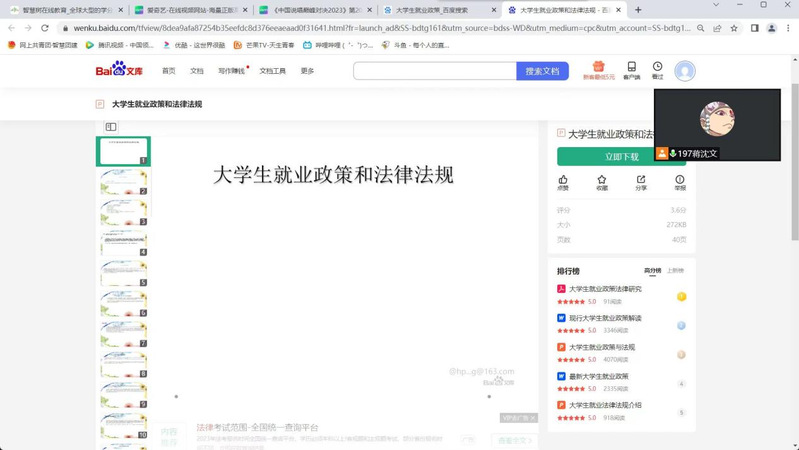The image size is (799, 450).
Task: Click the 收藏 favorite star icon
Action: coord(602,181)
